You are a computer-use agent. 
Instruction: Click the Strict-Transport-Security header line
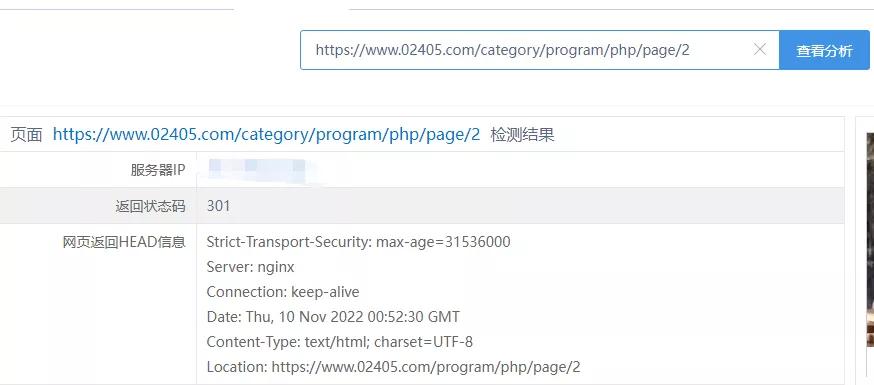tap(358, 242)
